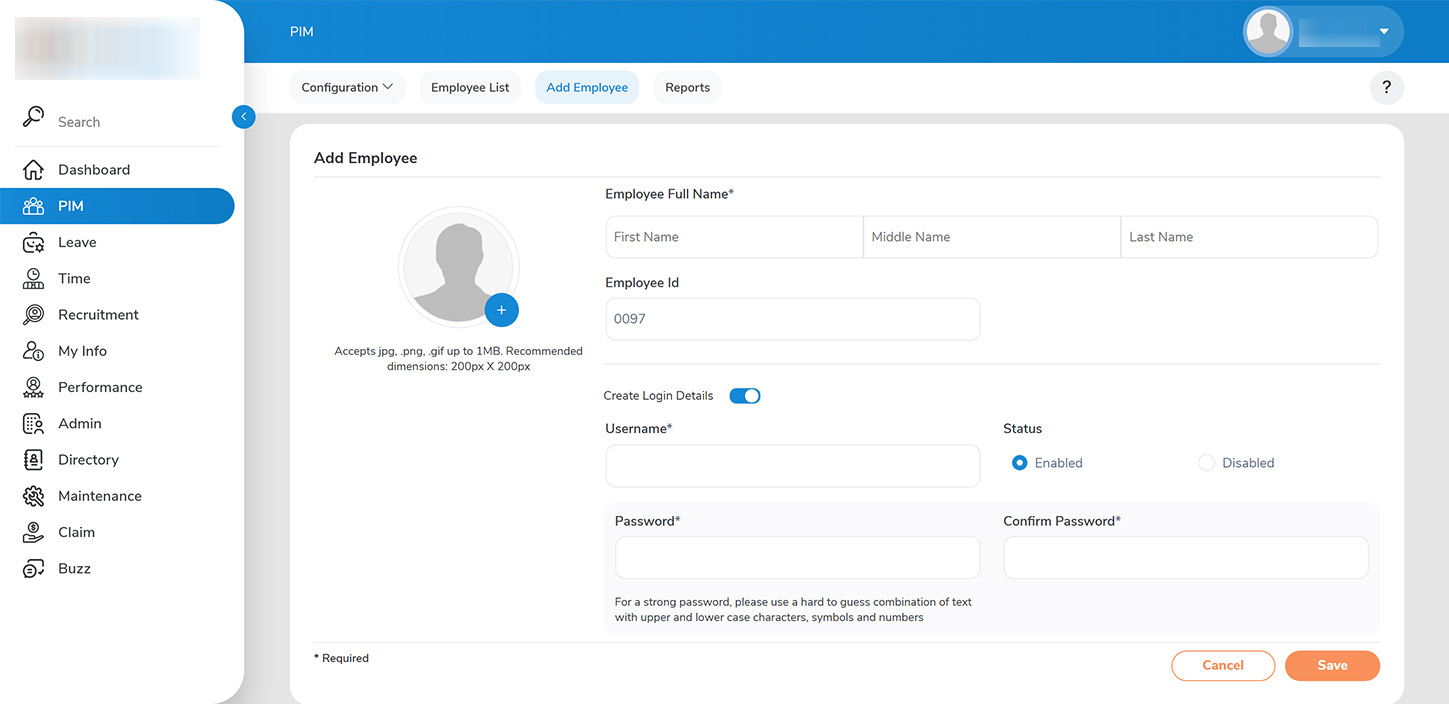Toggle Create Login Details switch off

[x=745, y=396]
